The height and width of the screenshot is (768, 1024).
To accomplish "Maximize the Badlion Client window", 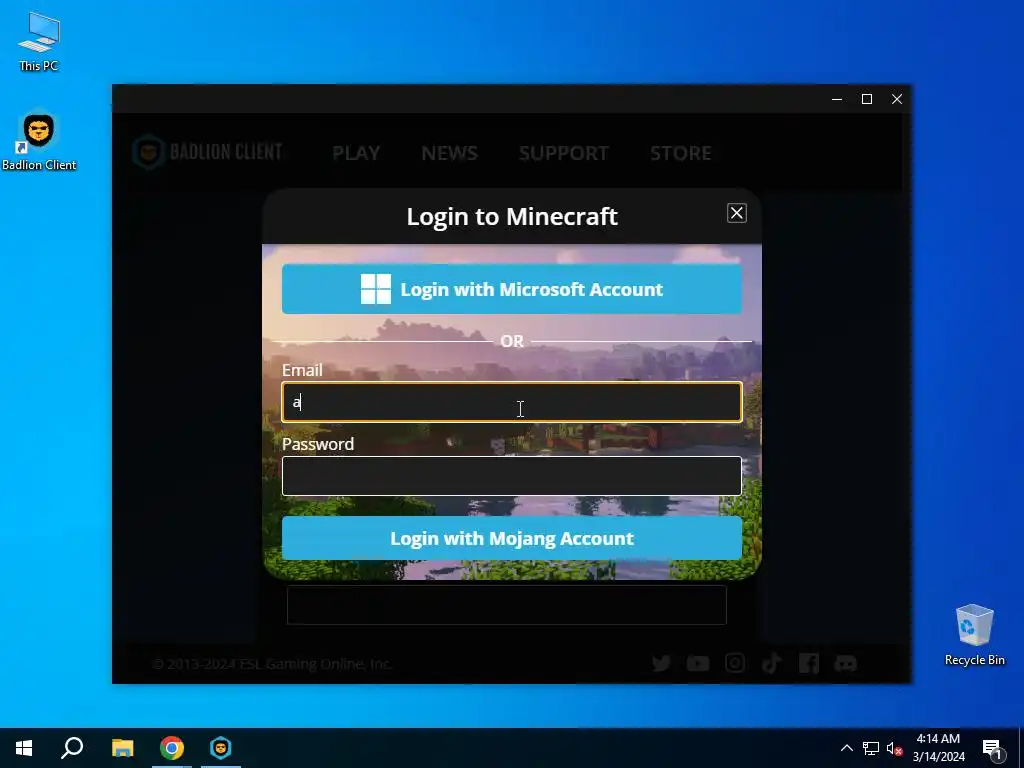I will pos(867,99).
